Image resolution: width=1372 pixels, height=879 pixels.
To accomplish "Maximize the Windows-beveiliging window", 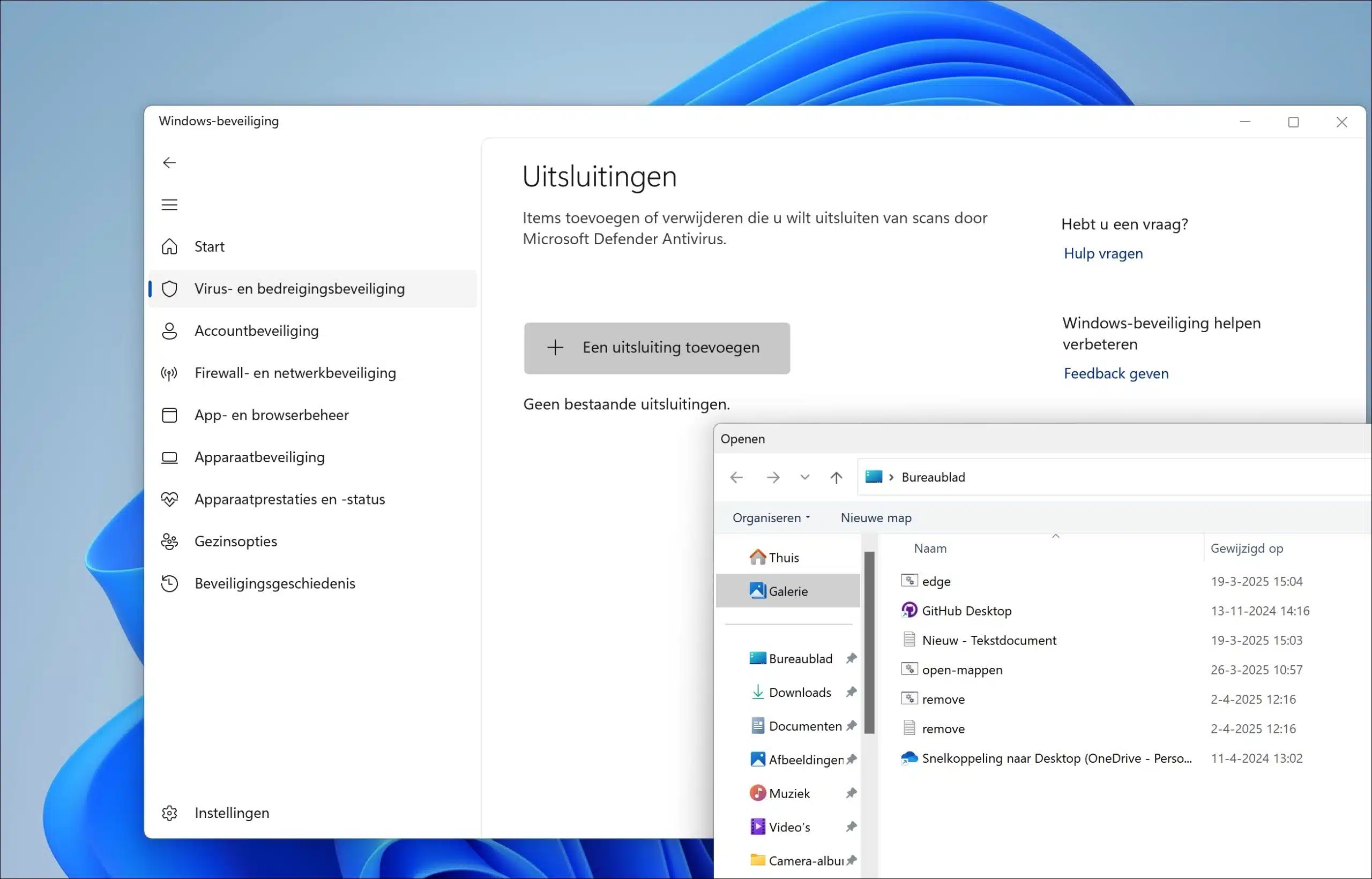I will tap(1294, 122).
